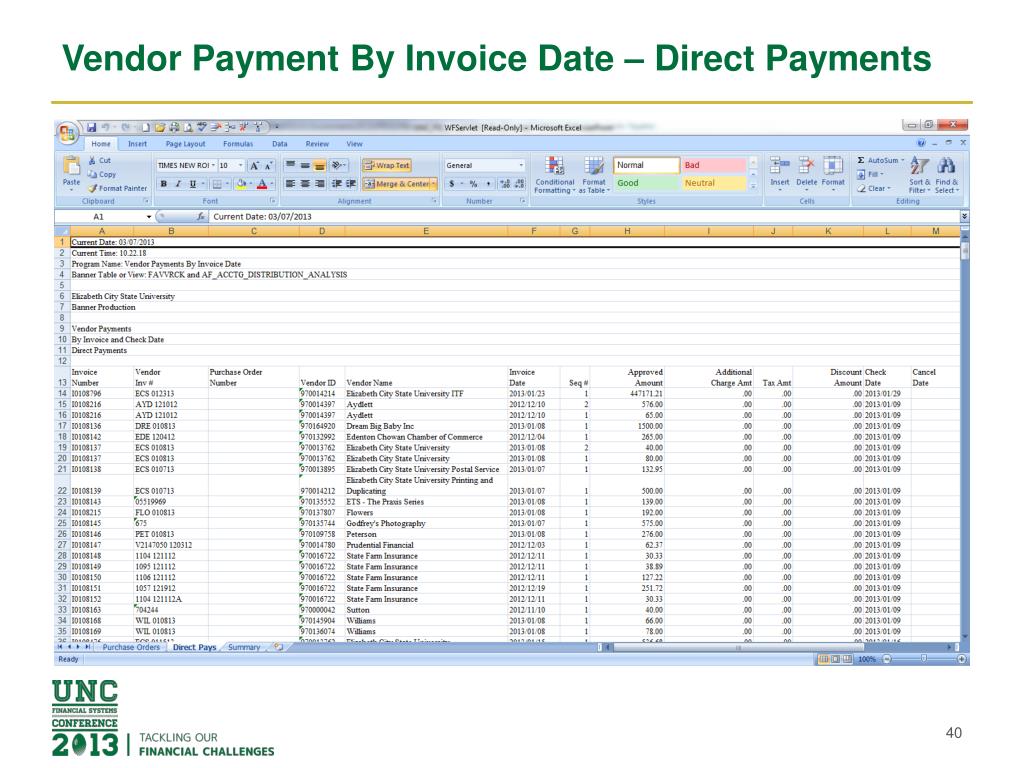Open the Page Layout ribbon tab

[185, 144]
